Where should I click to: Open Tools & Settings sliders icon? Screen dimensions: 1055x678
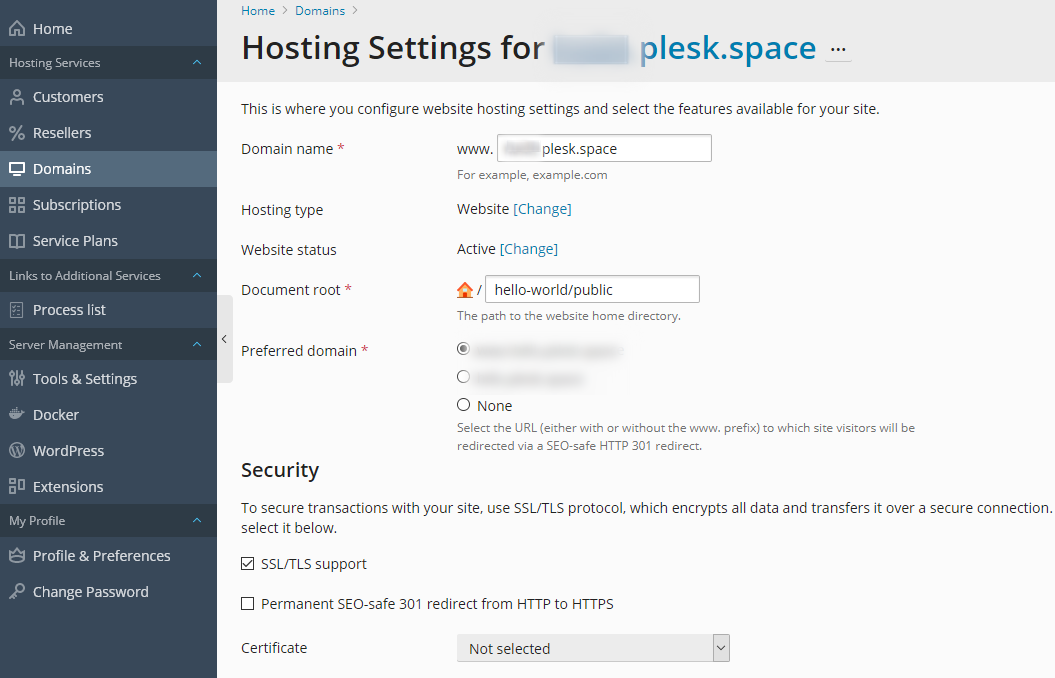(17, 378)
